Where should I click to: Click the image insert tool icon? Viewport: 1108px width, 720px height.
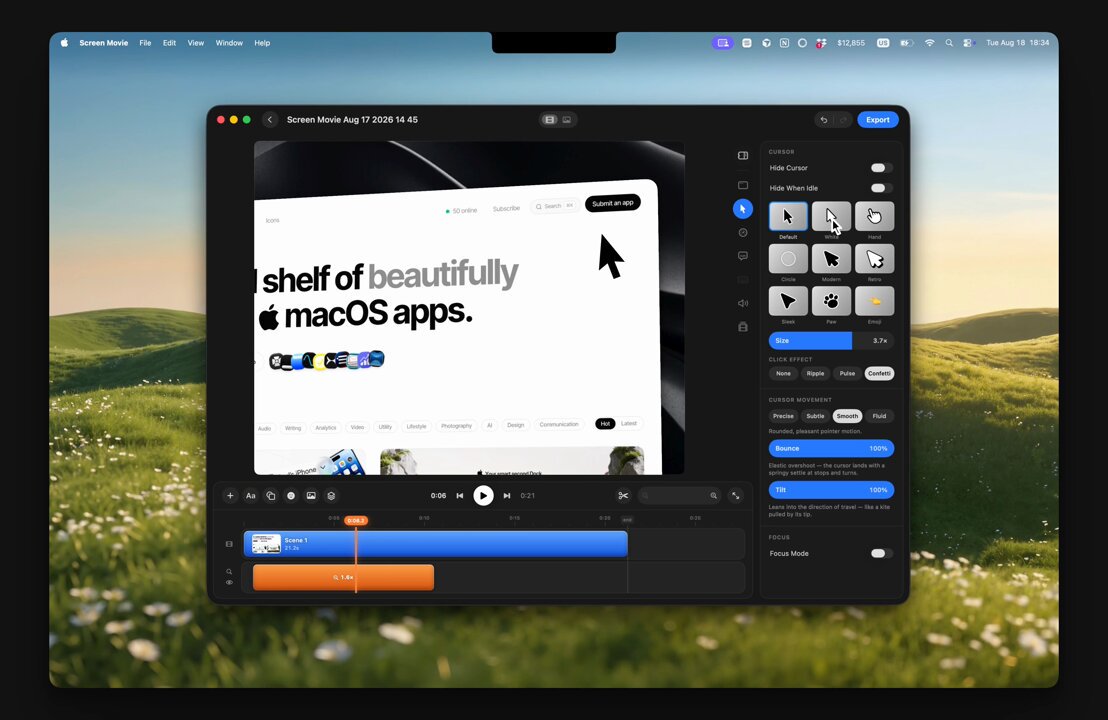click(311, 496)
